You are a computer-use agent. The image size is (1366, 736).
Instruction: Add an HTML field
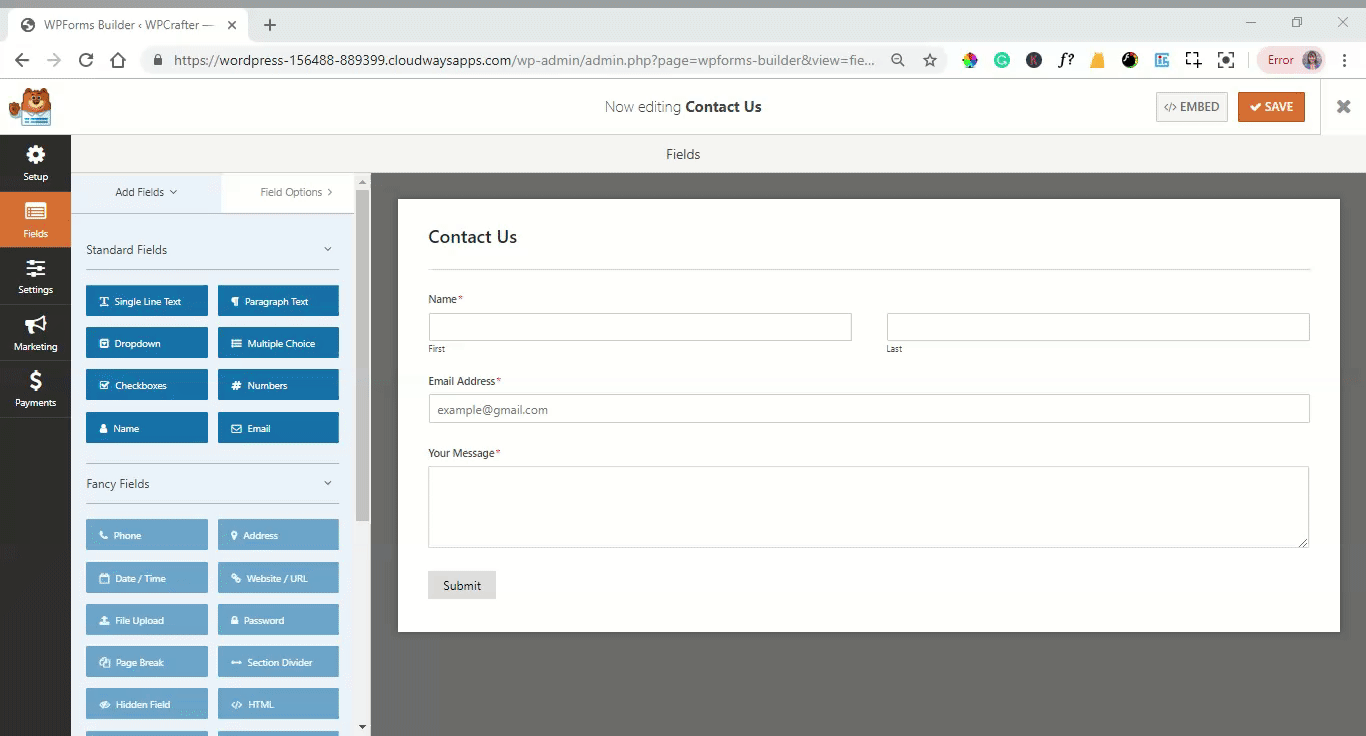pos(278,704)
